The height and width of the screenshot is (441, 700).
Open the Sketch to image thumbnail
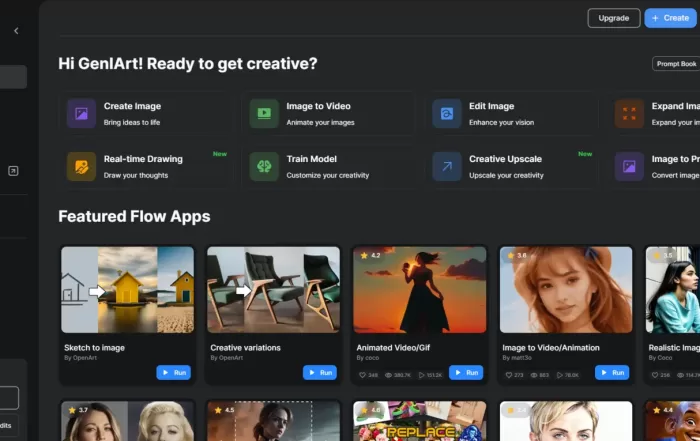pyautogui.click(x=128, y=290)
